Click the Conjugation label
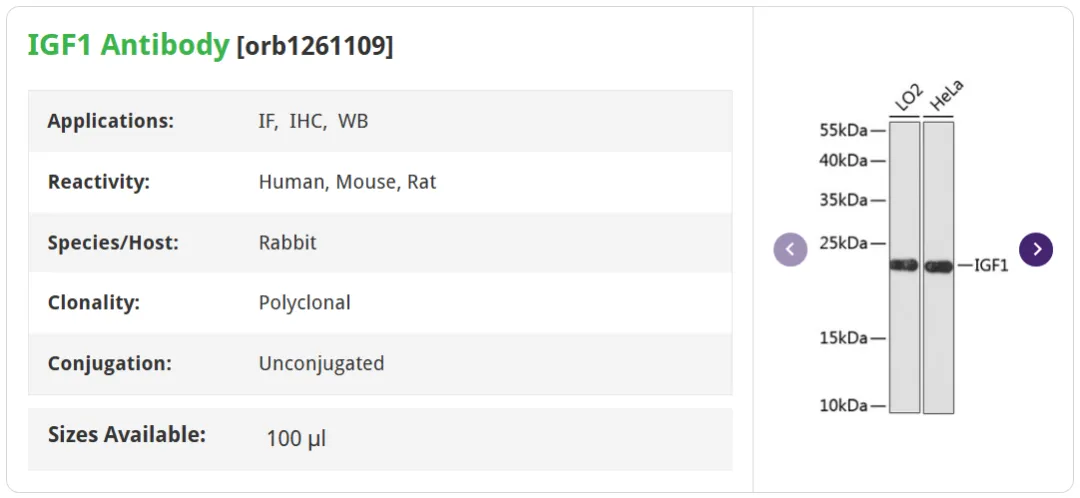 [110, 363]
